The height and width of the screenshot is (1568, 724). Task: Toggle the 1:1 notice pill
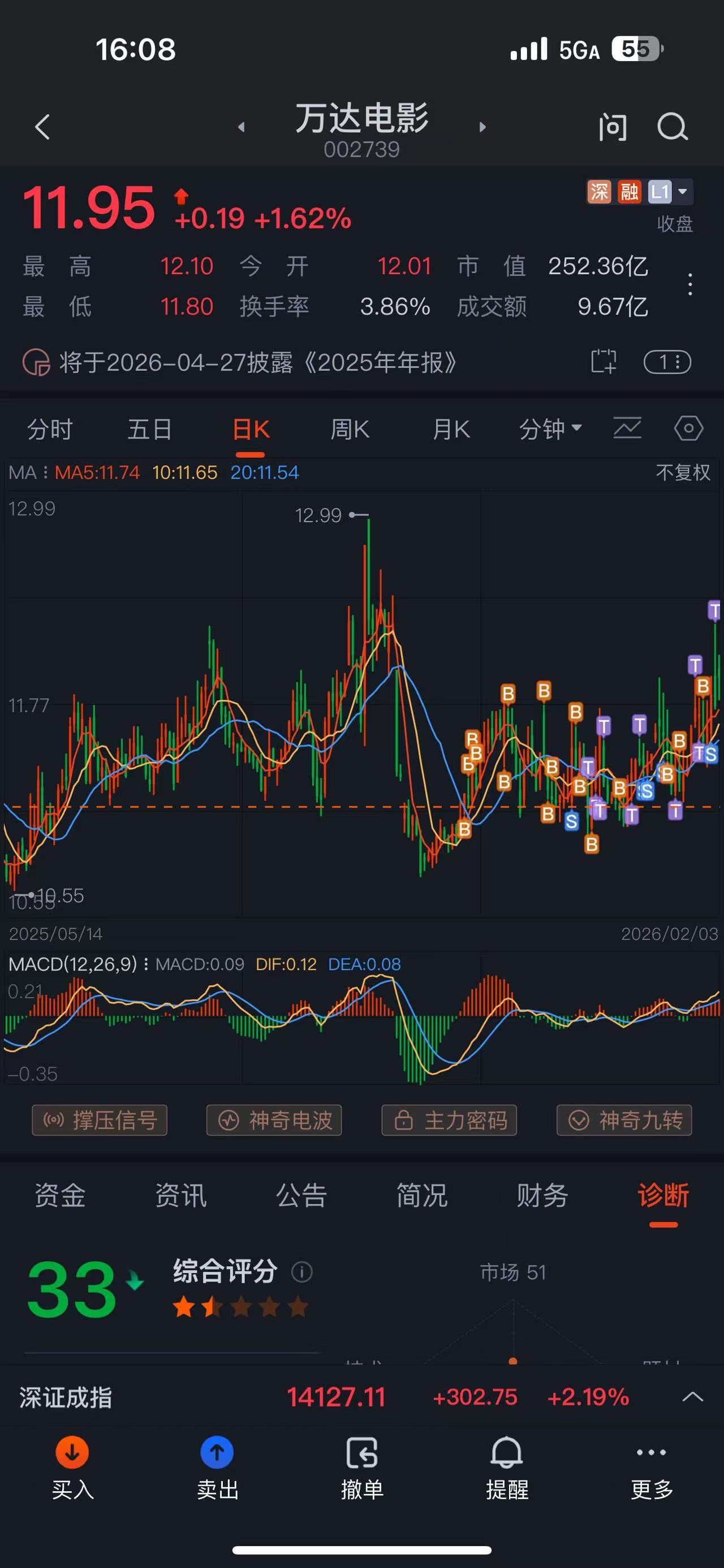pyautogui.click(x=667, y=362)
